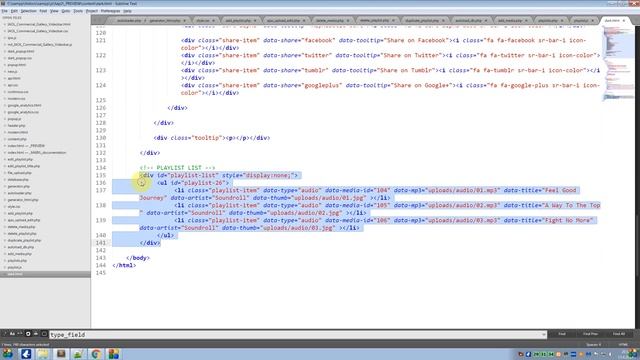This screenshot has height=360, width=640.
Task: Switch to the add_media.php tab
Action: tap(510, 20)
